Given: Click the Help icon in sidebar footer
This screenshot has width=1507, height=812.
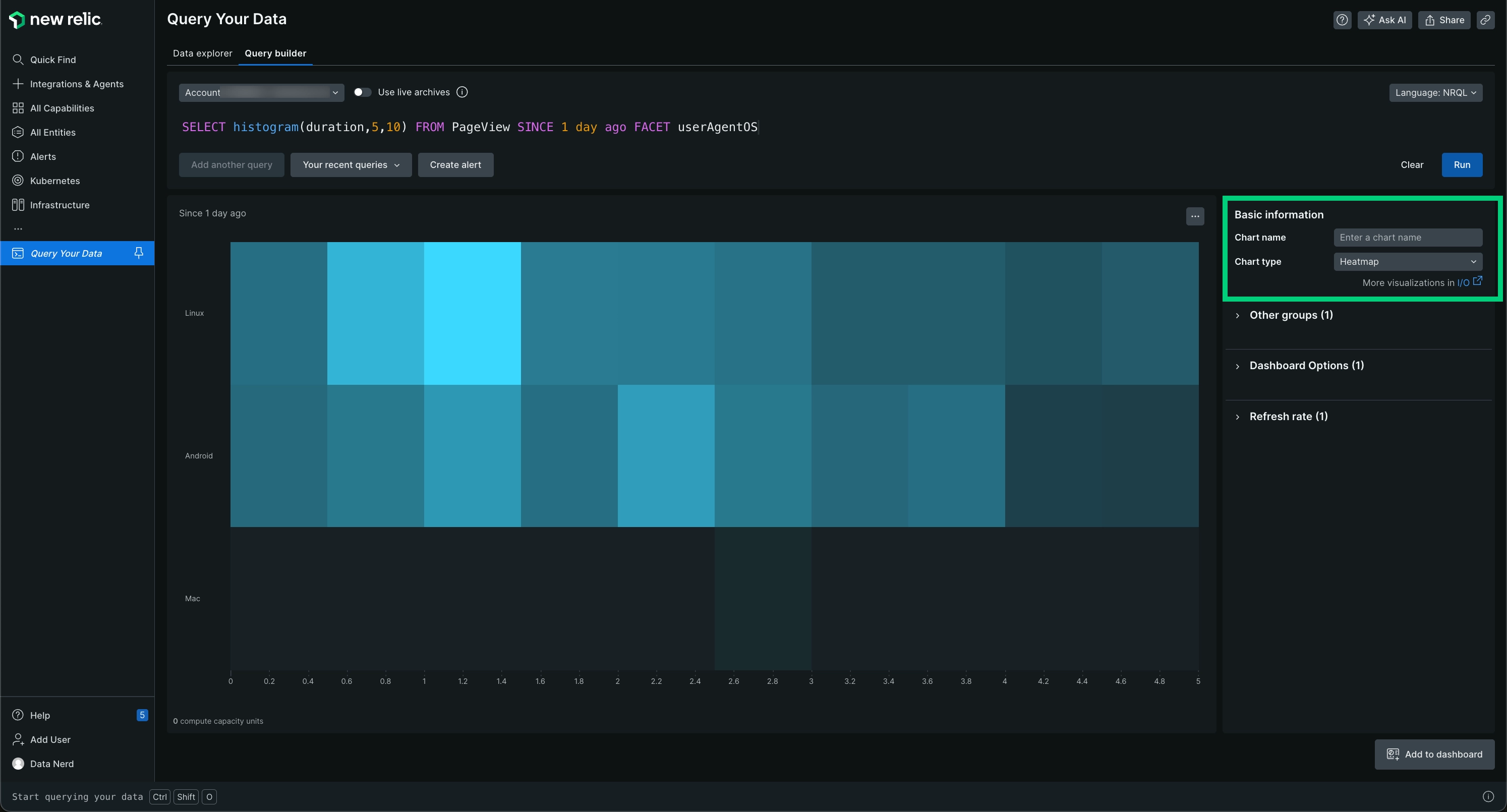Looking at the screenshot, I should pos(18,715).
